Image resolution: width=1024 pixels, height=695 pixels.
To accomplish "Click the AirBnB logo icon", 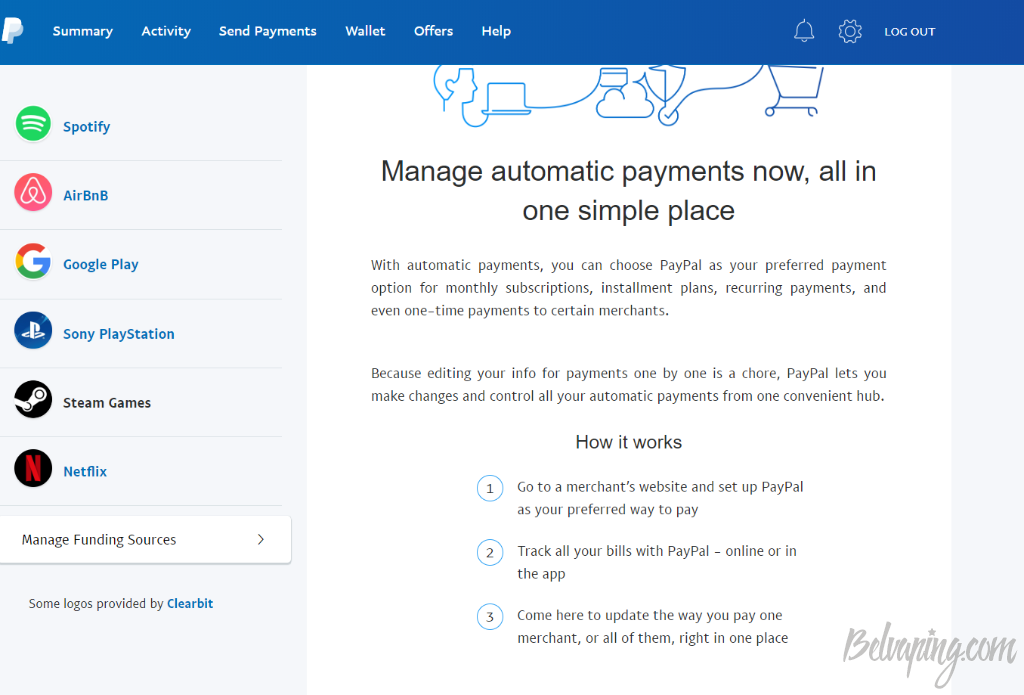I will tap(33, 192).
